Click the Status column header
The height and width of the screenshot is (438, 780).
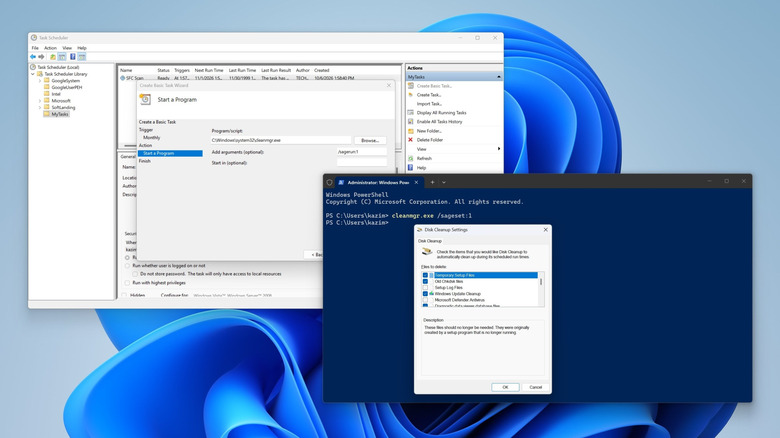click(164, 70)
